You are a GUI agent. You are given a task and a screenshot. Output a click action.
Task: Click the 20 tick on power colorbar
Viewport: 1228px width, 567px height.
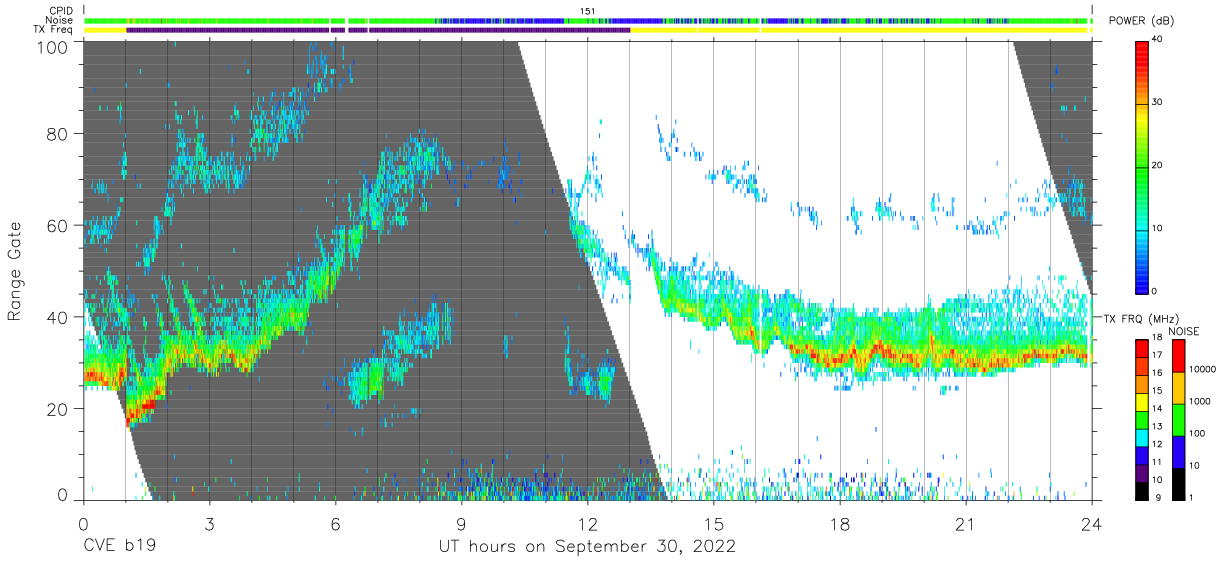(1159, 165)
